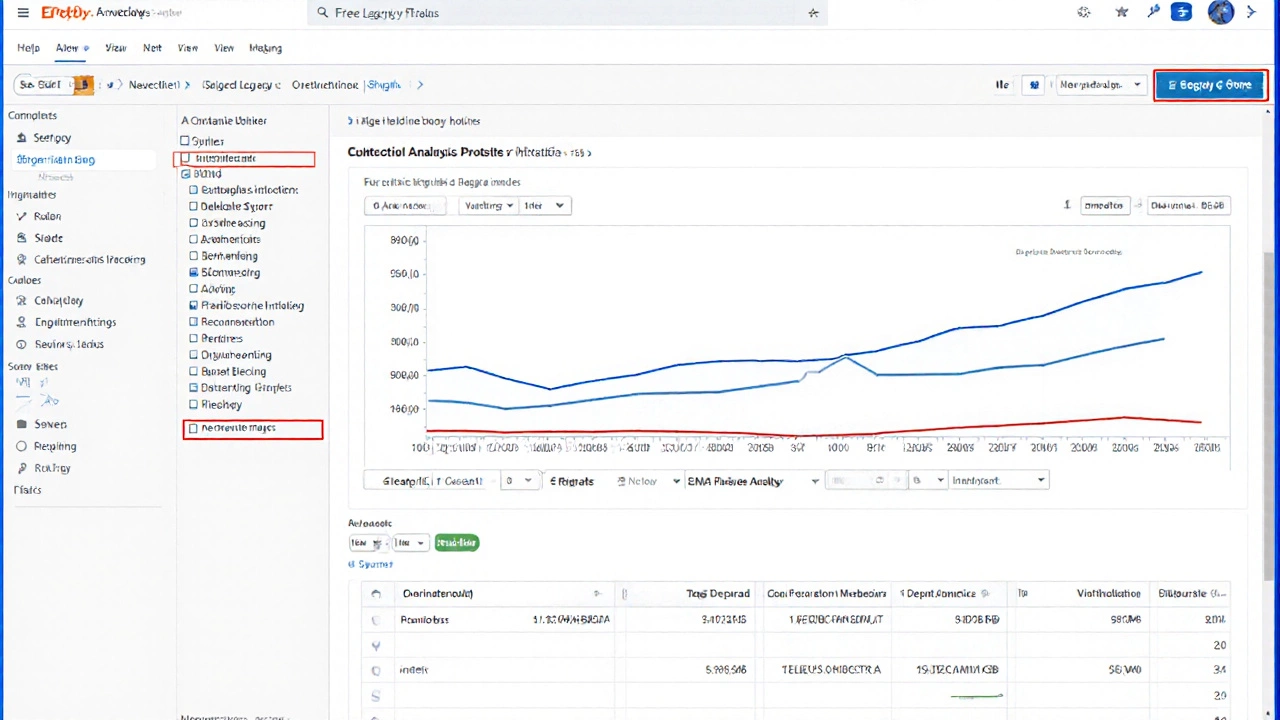Click the blue red-outlined button at top right
1280x720 pixels.
[1210, 85]
